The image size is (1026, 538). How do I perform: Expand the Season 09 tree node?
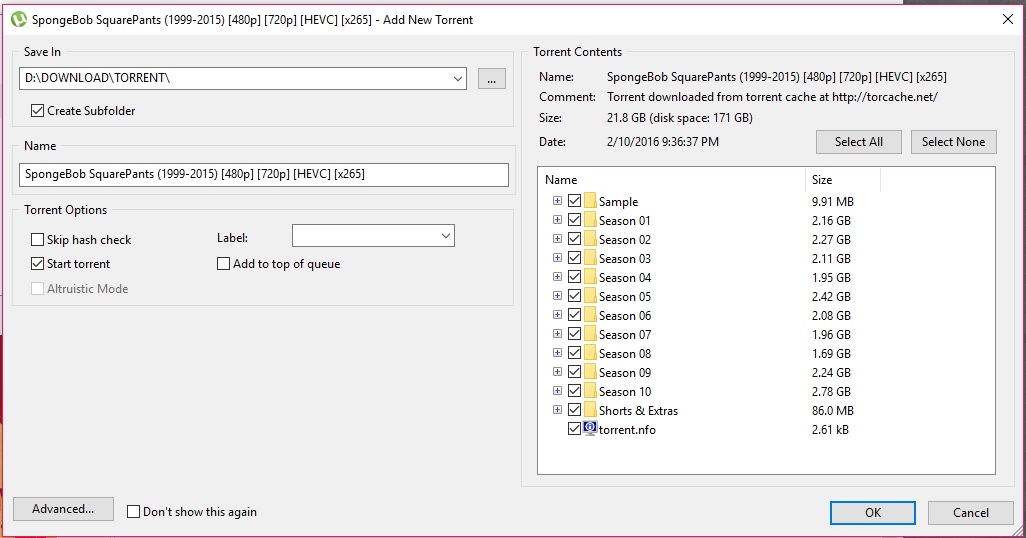[x=557, y=371]
